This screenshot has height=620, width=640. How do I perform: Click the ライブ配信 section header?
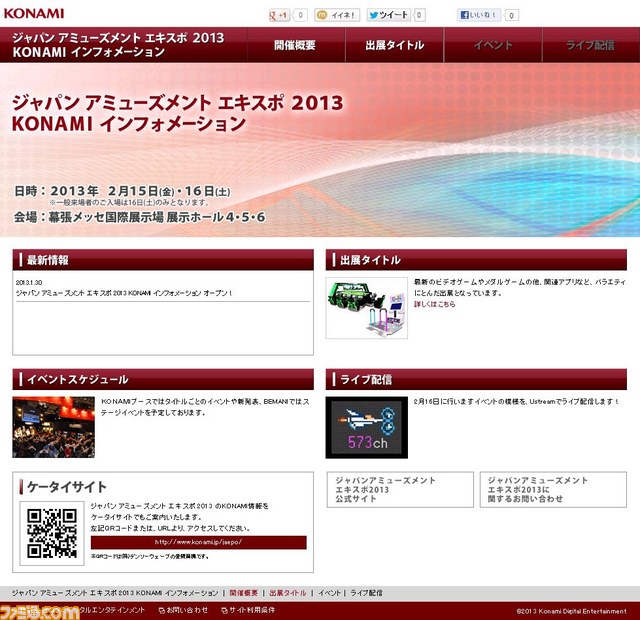click(x=476, y=380)
